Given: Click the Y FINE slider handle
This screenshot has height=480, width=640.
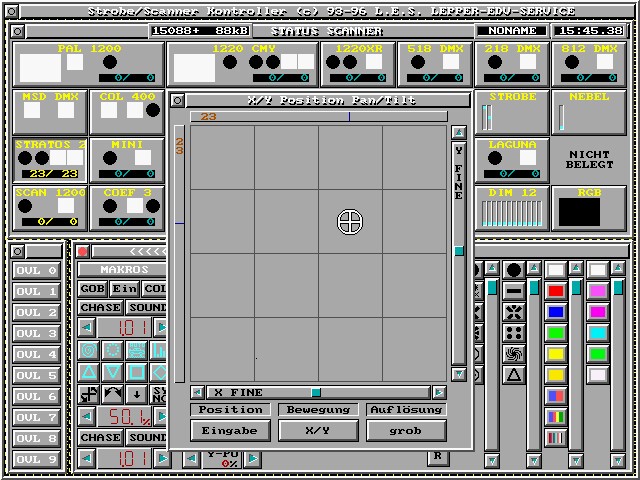Looking at the screenshot, I should point(459,251).
